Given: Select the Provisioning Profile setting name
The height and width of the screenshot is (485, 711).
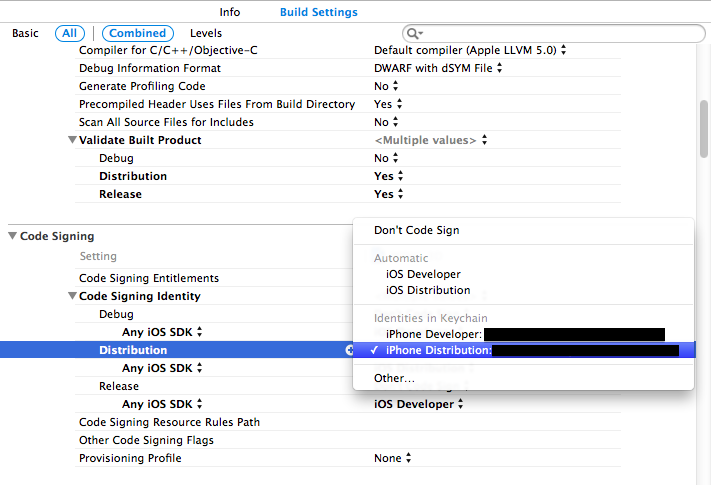Looking at the screenshot, I should point(130,458).
